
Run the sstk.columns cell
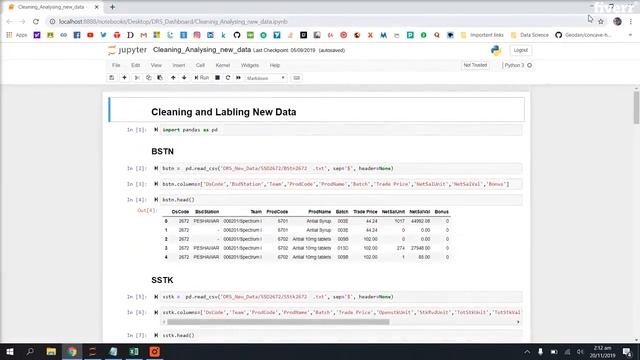click(156, 312)
